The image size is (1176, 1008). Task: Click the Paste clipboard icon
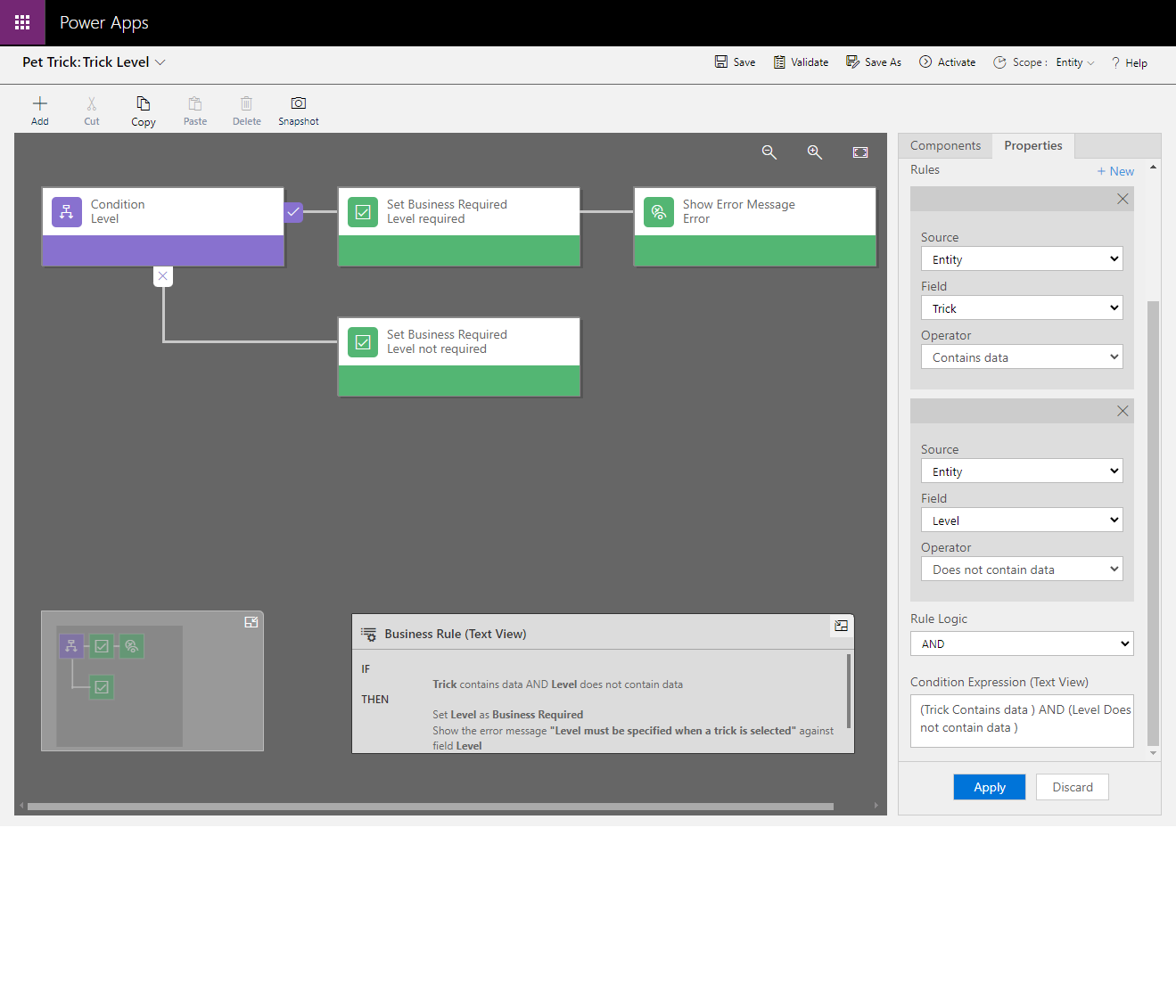click(x=195, y=103)
